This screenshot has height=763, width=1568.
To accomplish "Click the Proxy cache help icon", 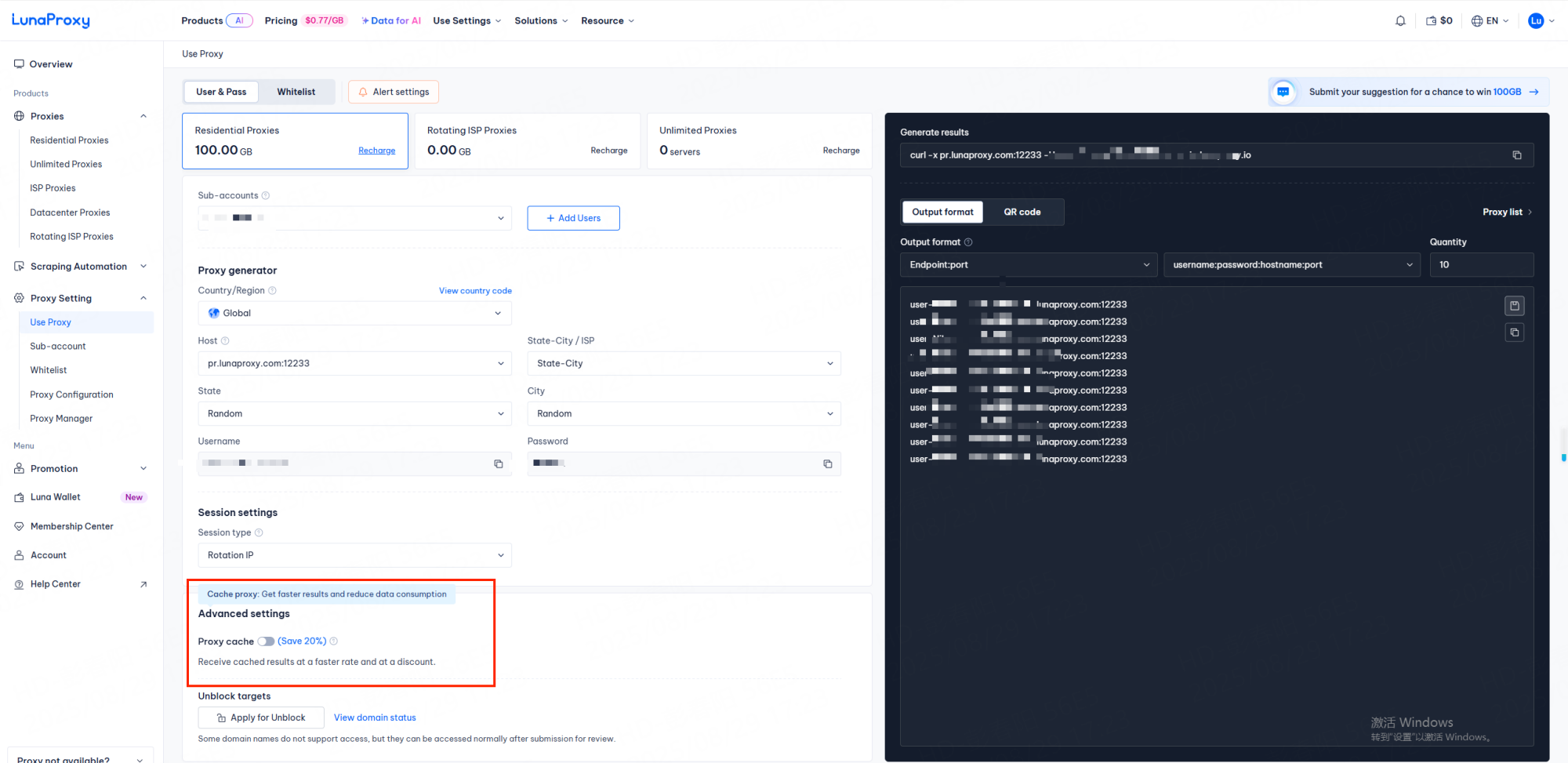I will coord(334,641).
